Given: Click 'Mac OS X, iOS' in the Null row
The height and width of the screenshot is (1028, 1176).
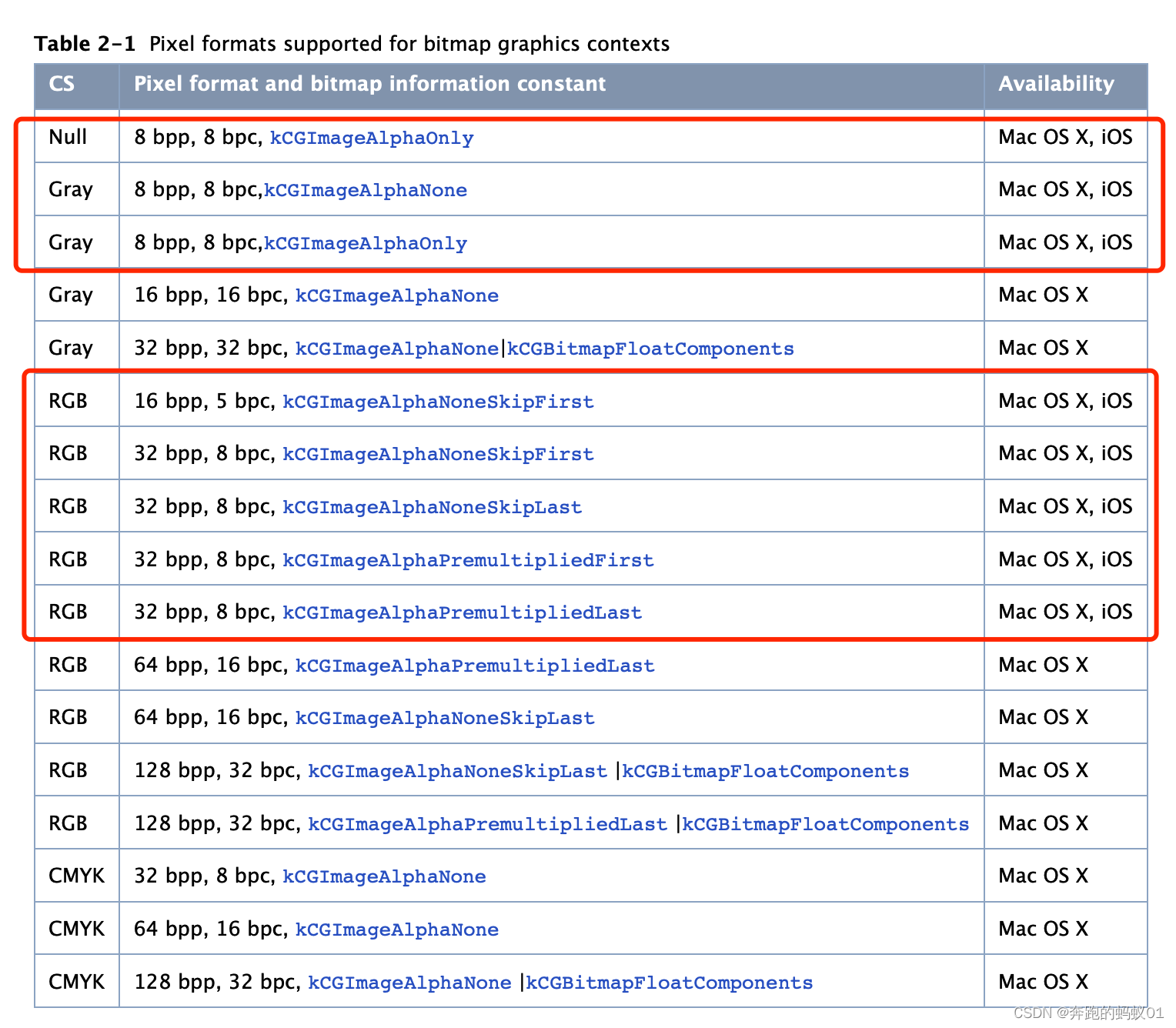Looking at the screenshot, I should pyautogui.click(x=1065, y=137).
